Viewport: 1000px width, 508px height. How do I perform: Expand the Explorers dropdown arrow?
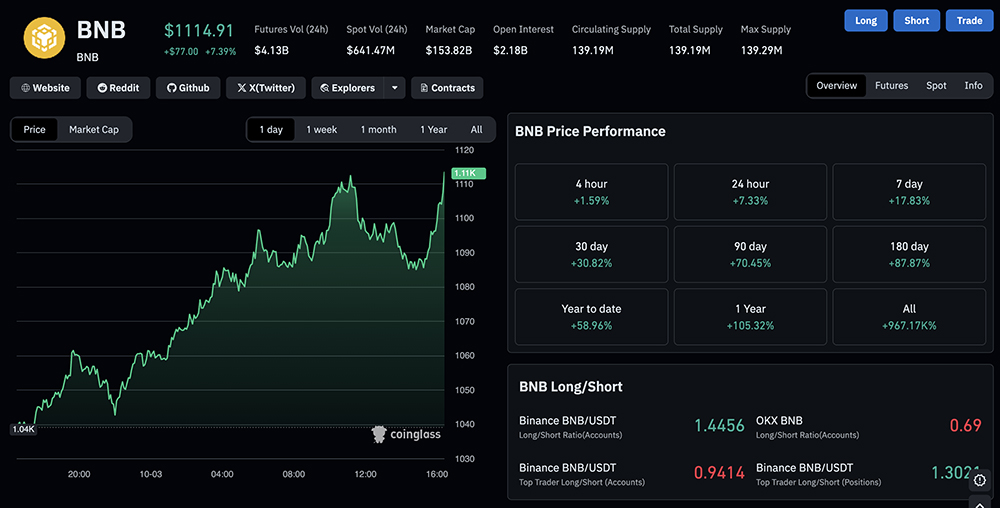[x=395, y=88]
